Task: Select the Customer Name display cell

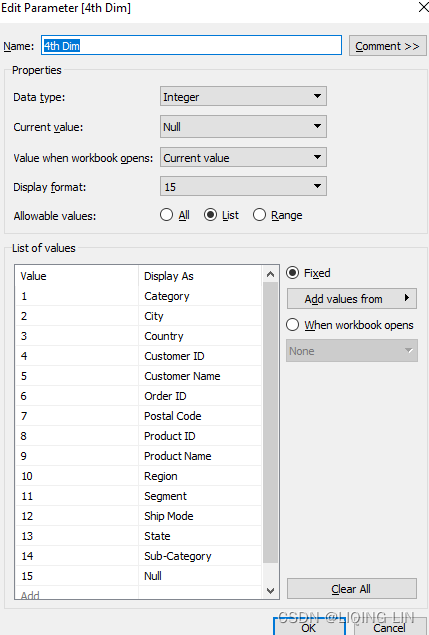Action: click(201, 376)
